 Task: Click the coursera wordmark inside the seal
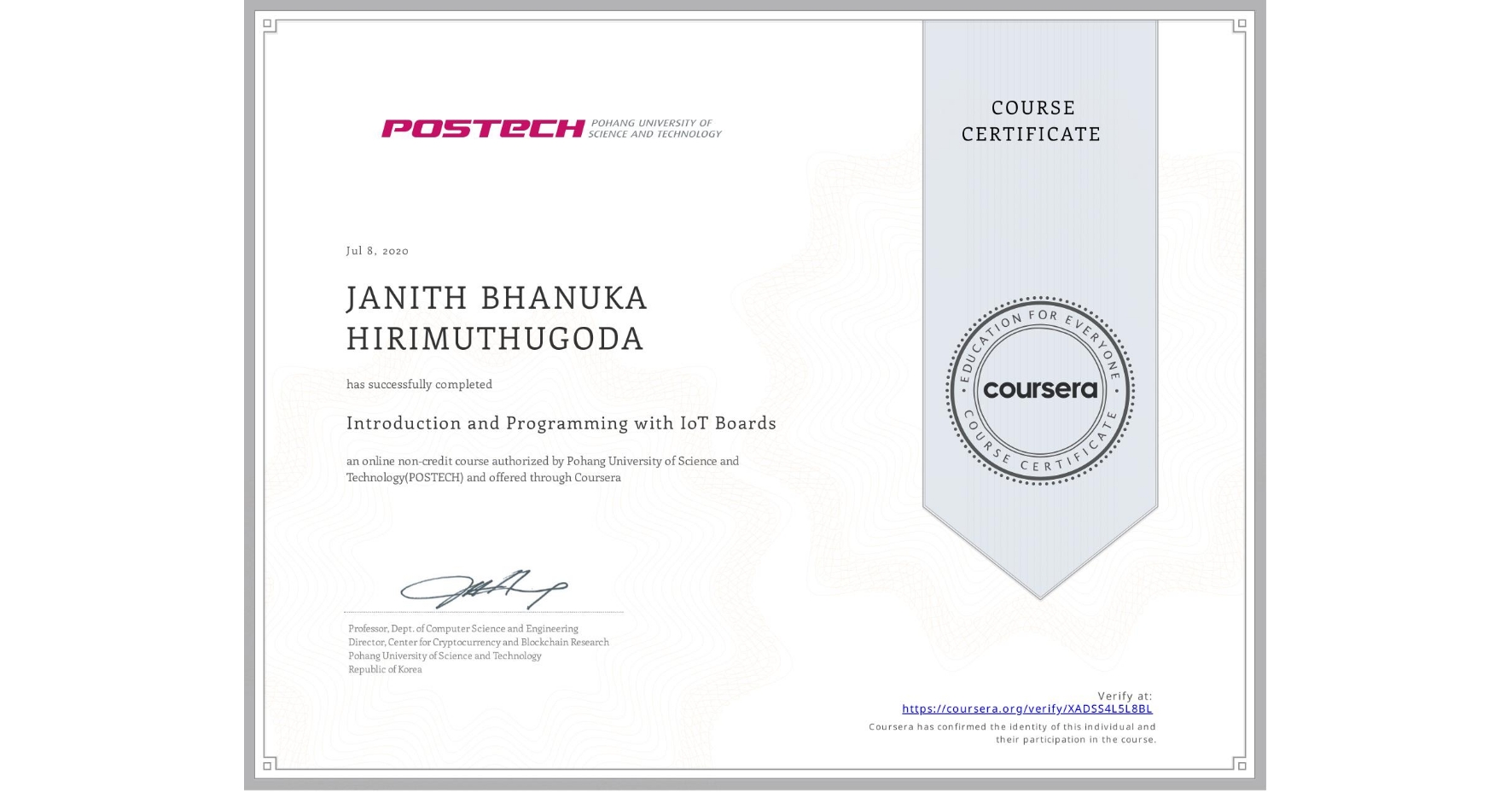point(1039,390)
